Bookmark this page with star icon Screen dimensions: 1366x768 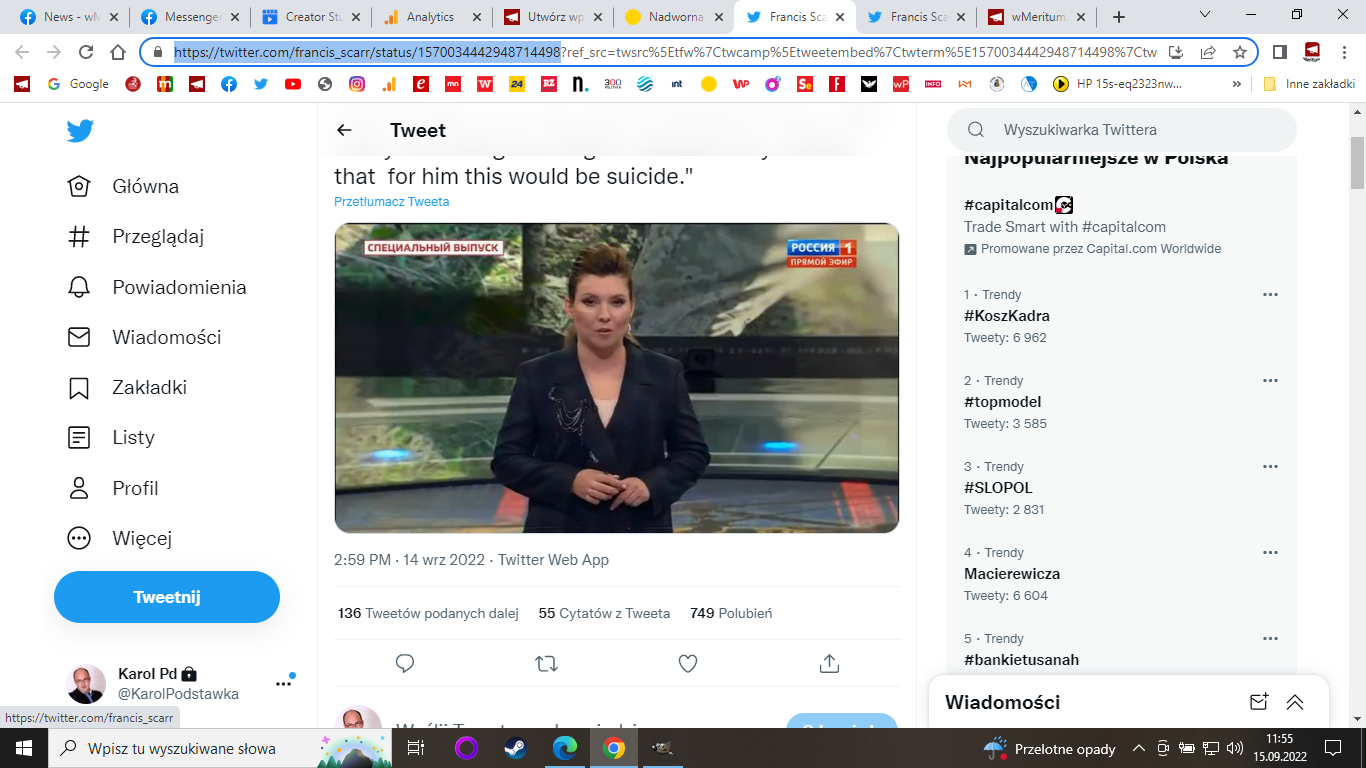coord(1239,52)
